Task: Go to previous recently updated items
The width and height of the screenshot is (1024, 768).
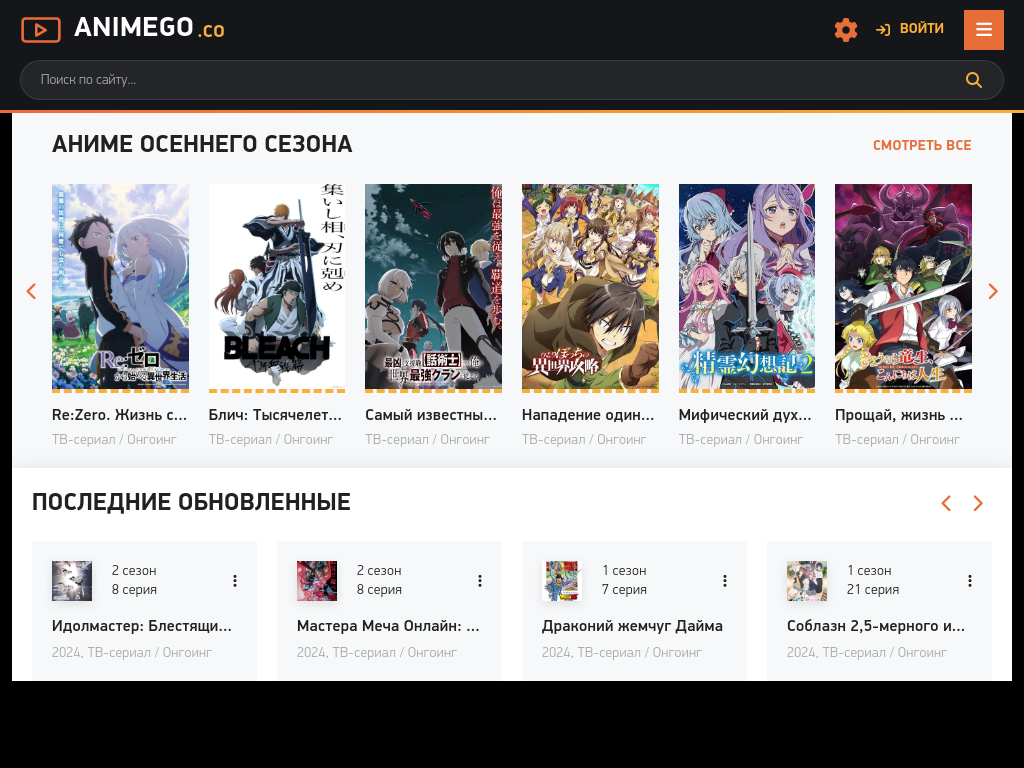Action: point(946,503)
